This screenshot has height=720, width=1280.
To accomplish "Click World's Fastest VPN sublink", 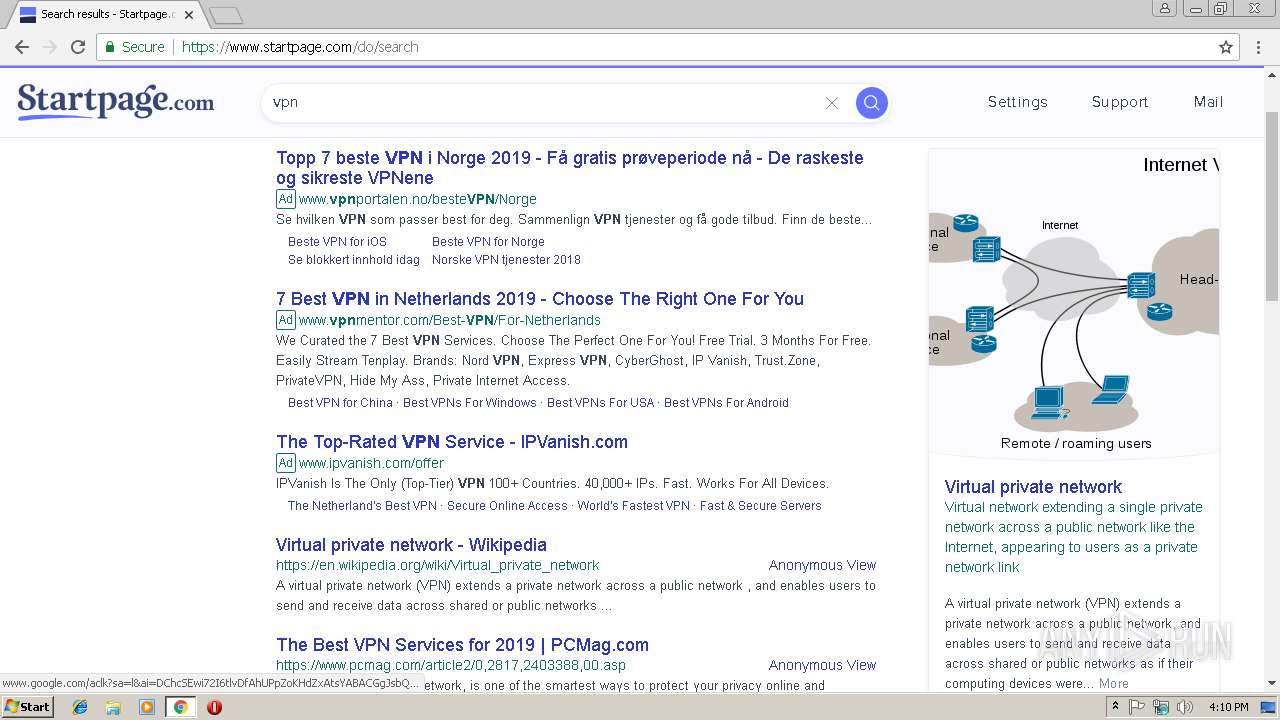I will 633,506.
